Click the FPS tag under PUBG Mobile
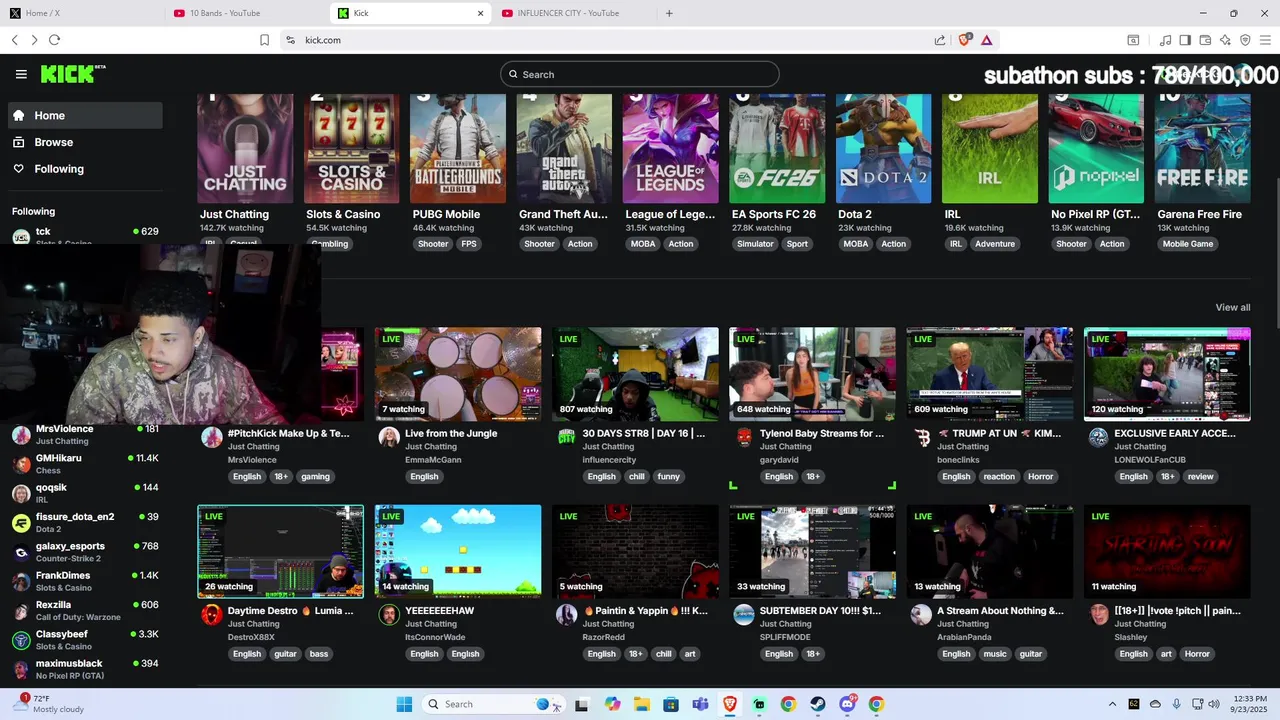 pyautogui.click(x=469, y=244)
